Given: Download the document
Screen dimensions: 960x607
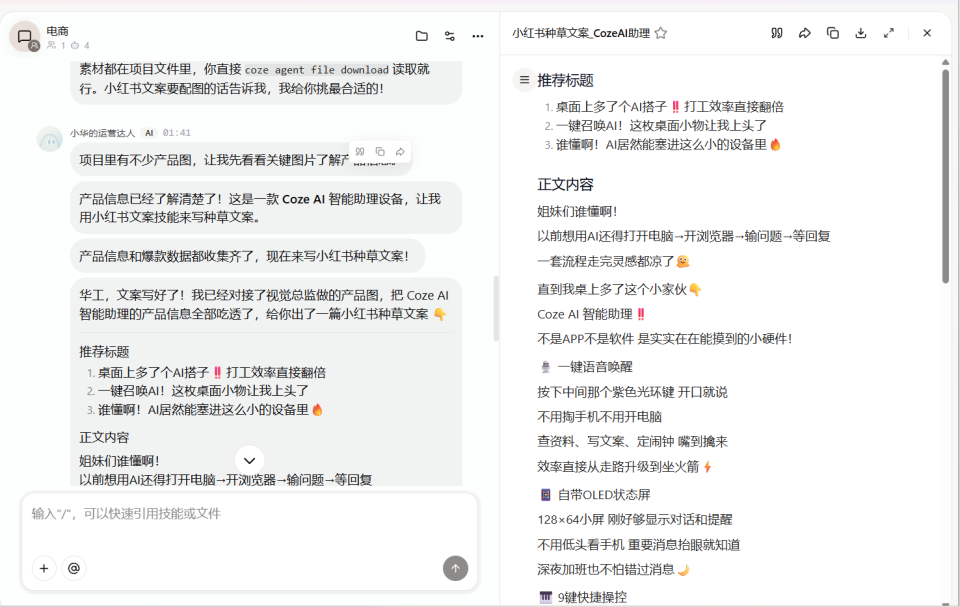Looking at the screenshot, I should (861, 33).
